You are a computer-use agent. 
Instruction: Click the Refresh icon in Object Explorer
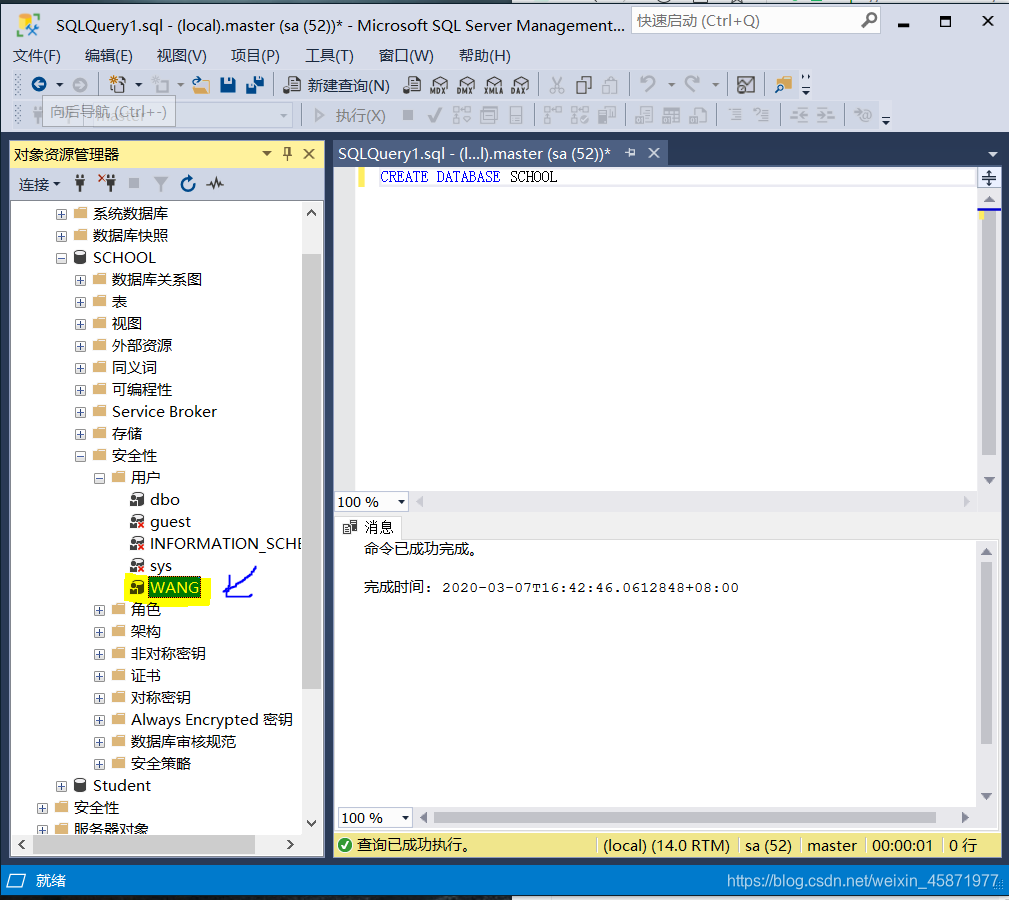tap(188, 184)
